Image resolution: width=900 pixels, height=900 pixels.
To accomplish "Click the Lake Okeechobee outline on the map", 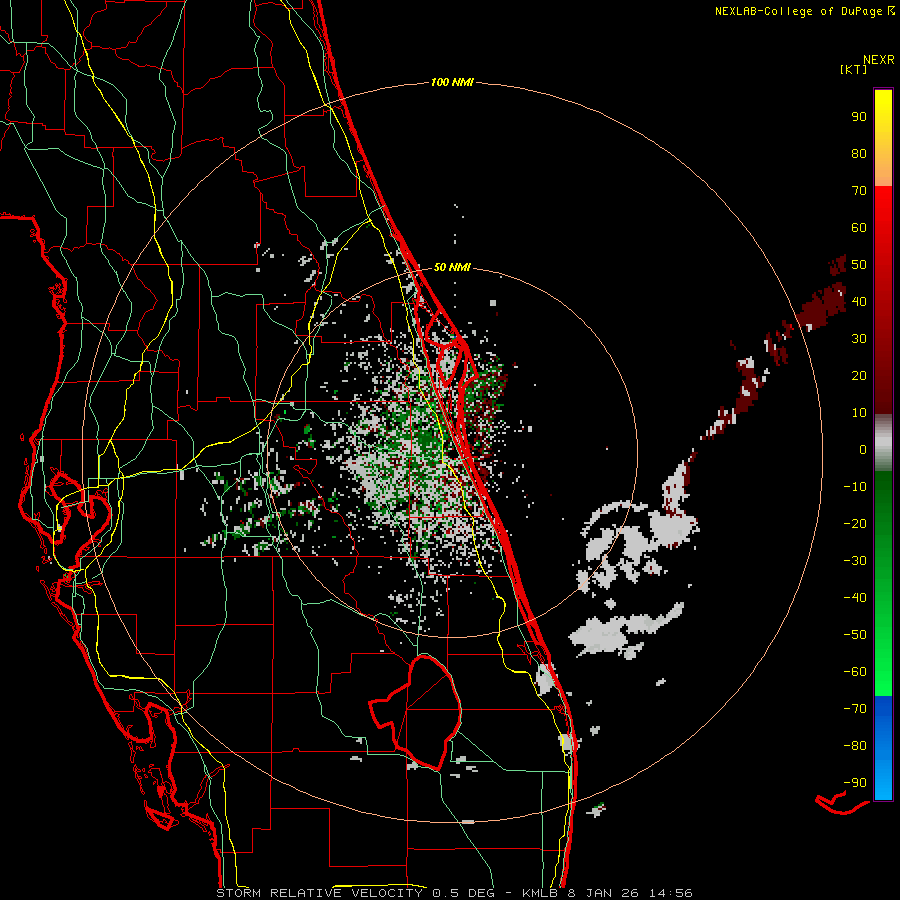I will [418, 712].
